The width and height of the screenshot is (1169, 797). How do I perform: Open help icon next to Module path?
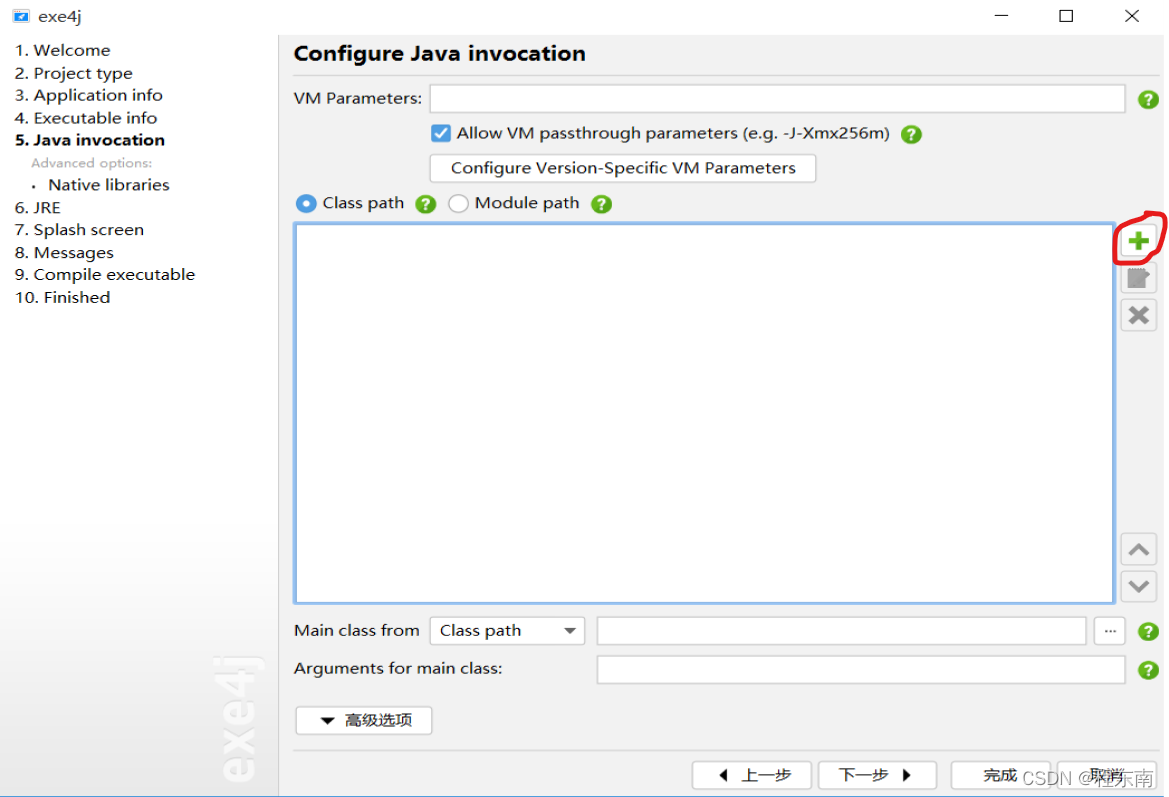(601, 204)
